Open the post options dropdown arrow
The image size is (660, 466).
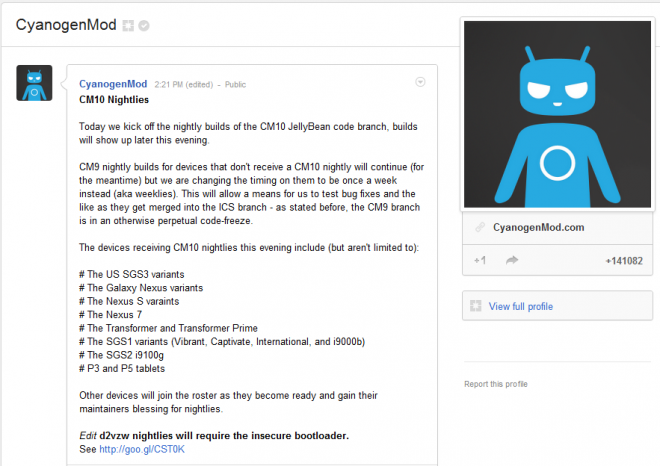coord(420,82)
